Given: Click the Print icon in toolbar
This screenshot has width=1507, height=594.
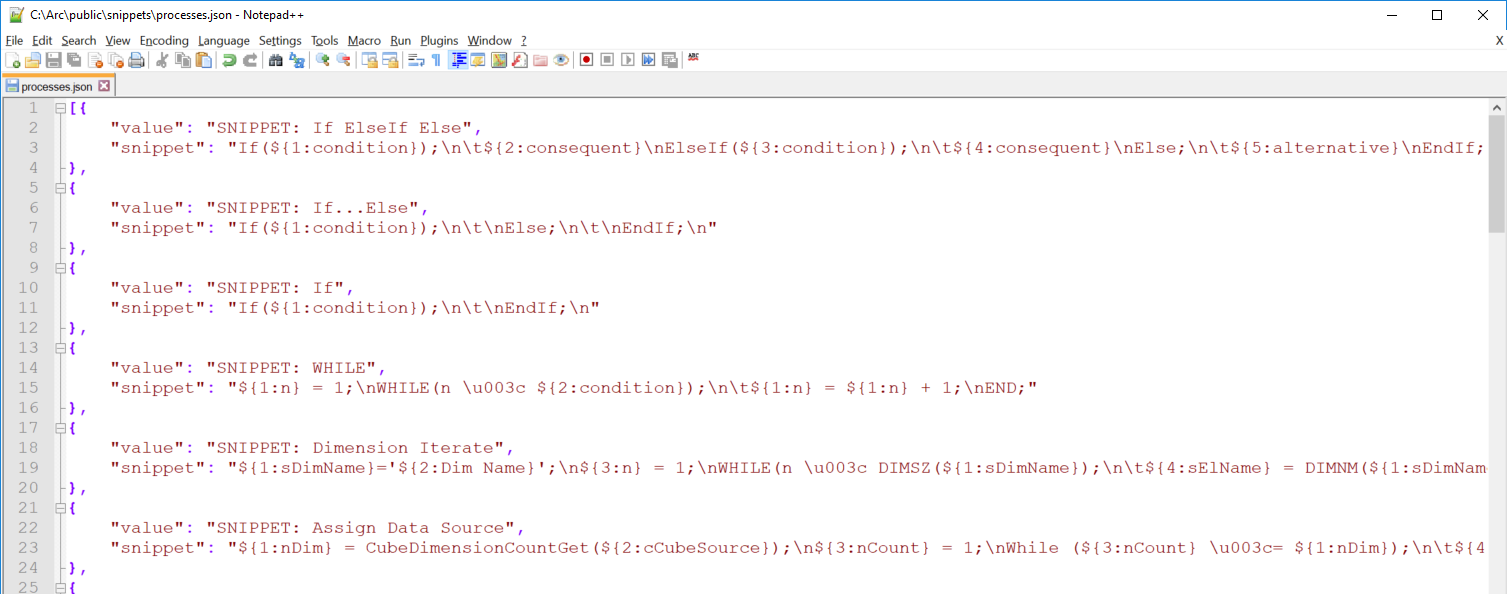Looking at the screenshot, I should point(136,60).
